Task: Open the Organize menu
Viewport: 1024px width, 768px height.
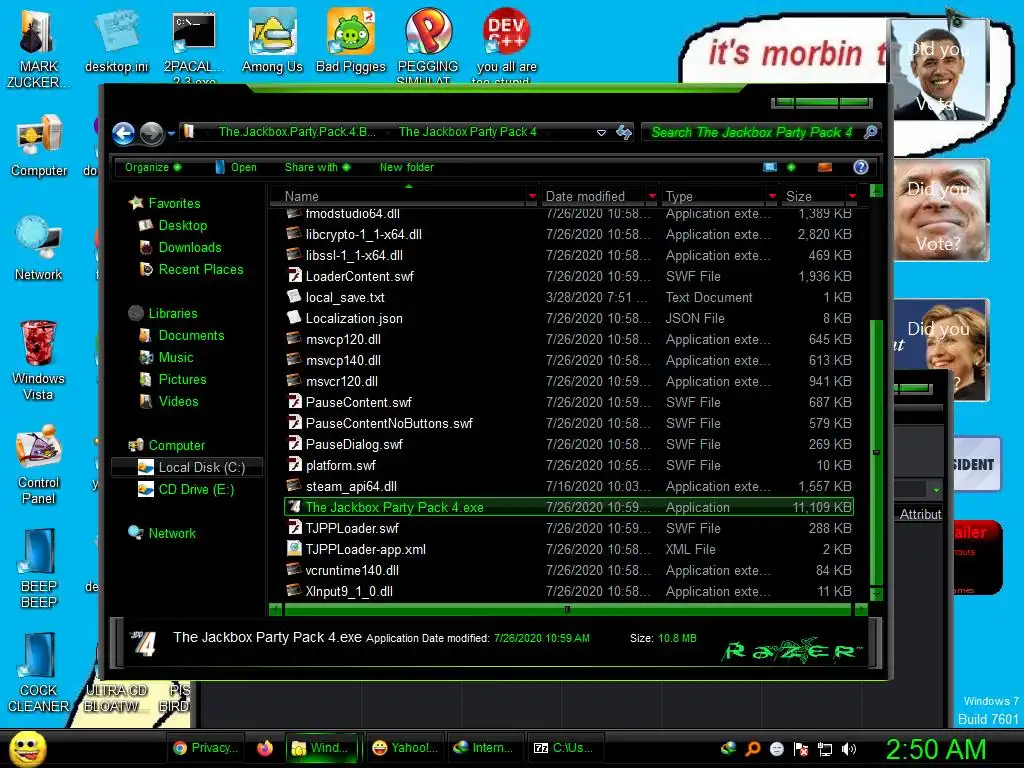Action: 153,167
